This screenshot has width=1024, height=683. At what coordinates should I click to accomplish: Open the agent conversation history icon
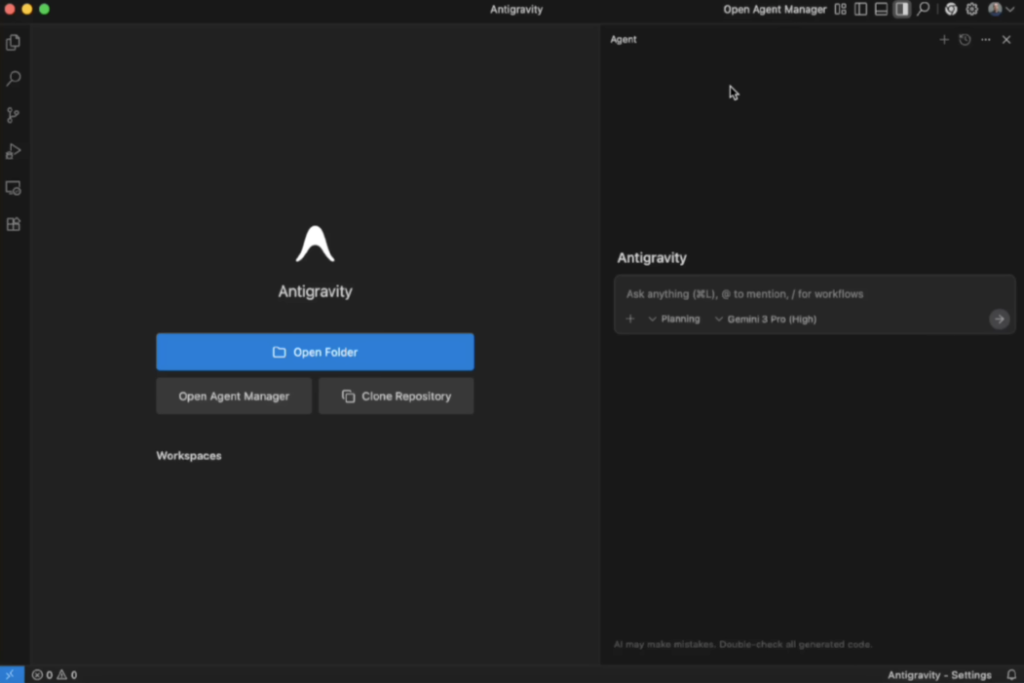964,40
